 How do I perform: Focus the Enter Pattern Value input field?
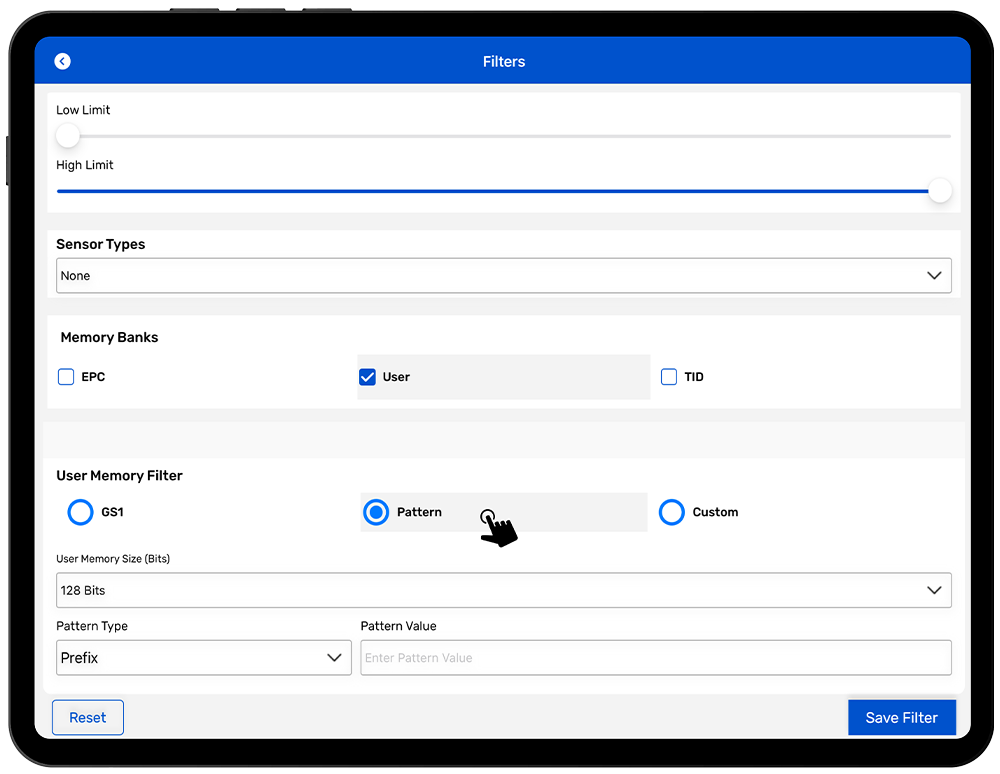click(655, 658)
